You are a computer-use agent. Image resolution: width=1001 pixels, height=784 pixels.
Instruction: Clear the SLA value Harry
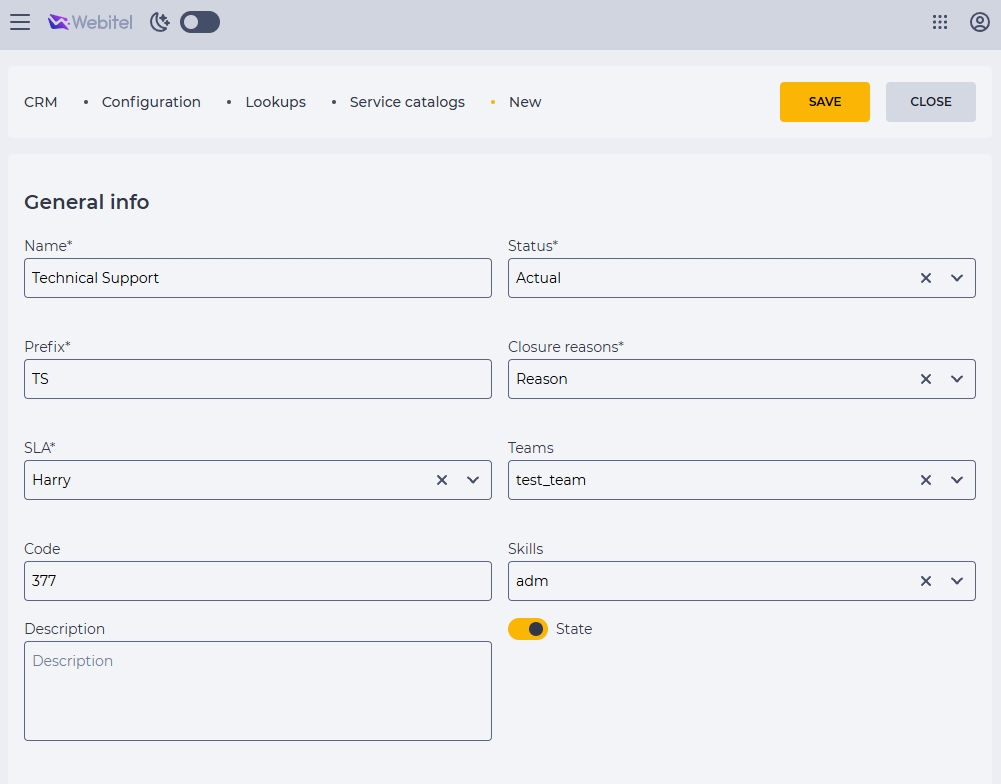442,479
